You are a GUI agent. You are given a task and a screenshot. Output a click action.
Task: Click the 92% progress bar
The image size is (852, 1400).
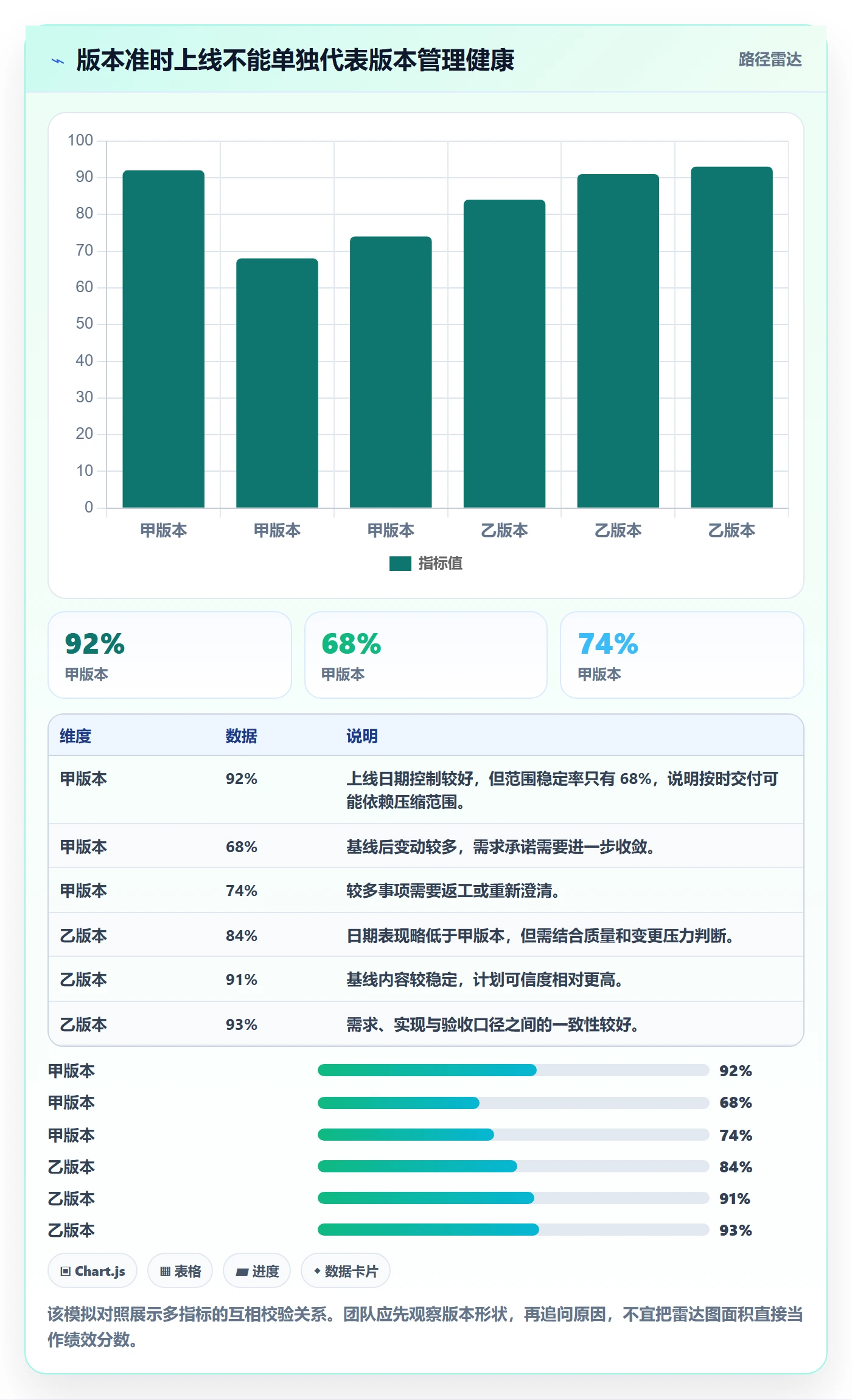pos(514,1070)
